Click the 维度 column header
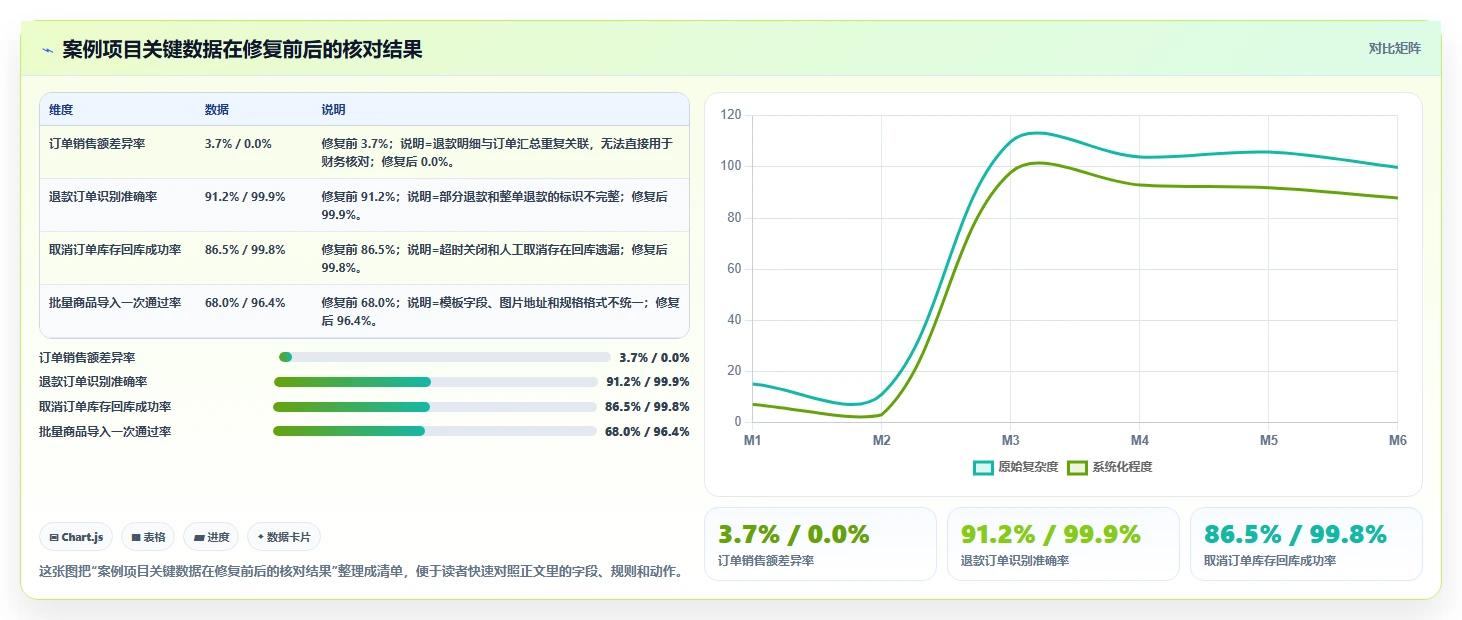The image size is (1462, 620). [61, 110]
